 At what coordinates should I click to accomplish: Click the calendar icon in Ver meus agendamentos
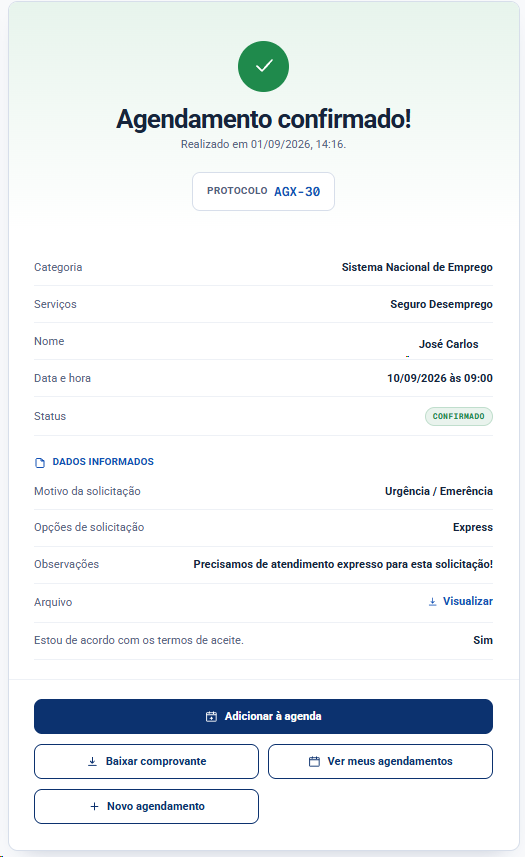[x=314, y=761]
